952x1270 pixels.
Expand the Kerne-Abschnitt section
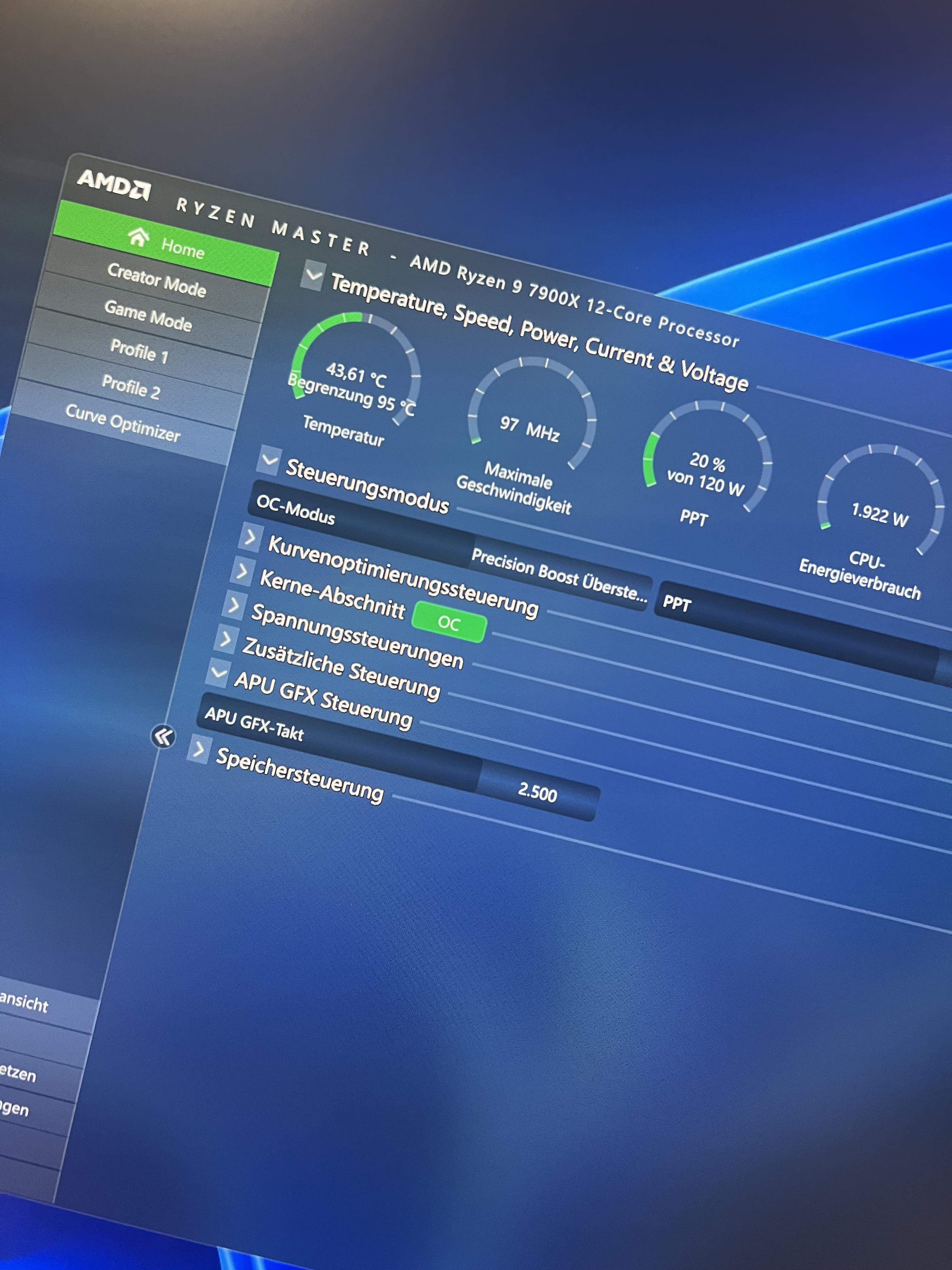click(x=242, y=571)
